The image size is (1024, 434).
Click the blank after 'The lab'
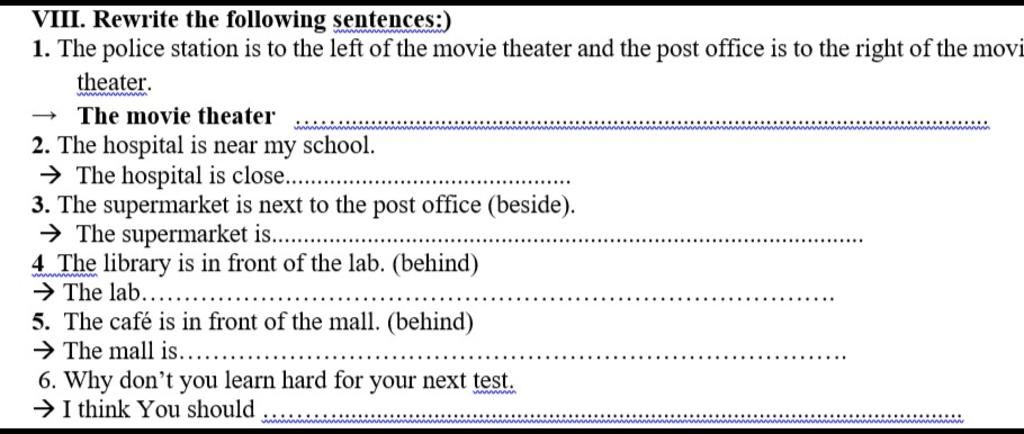click(488, 298)
